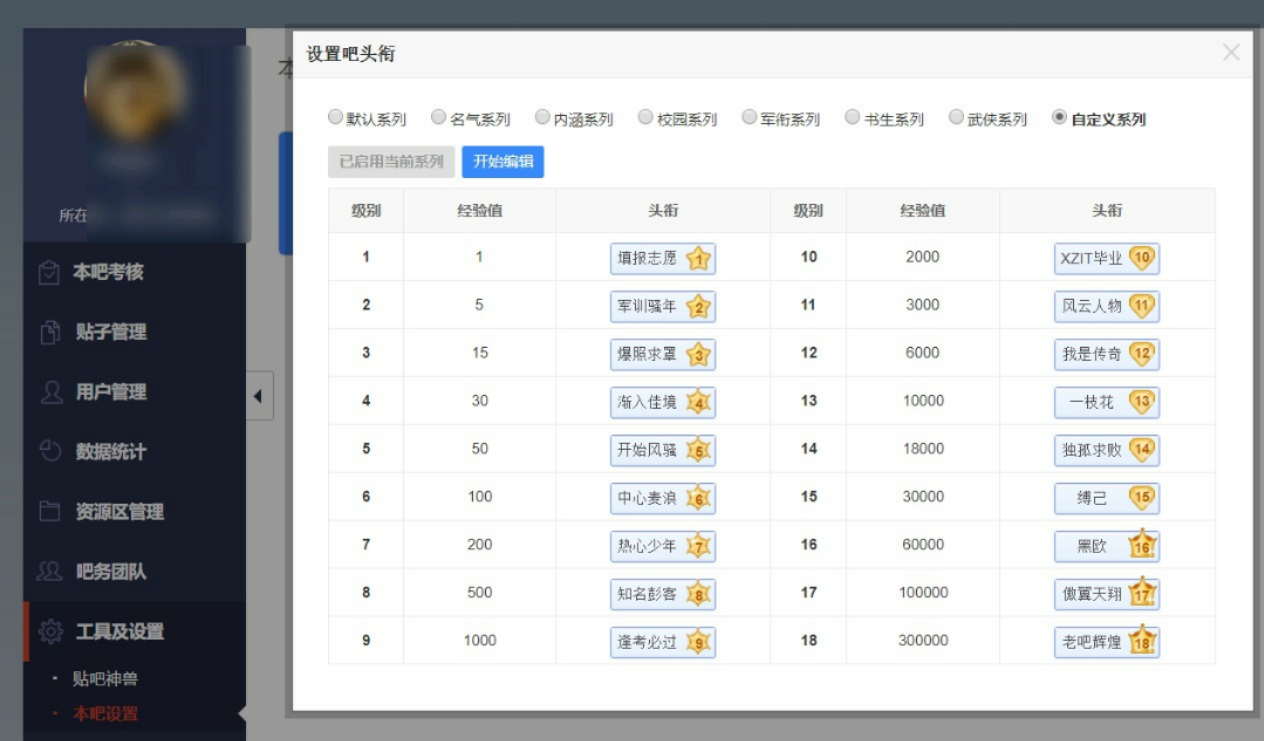Image resolution: width=1264 pixels, height=741 pixels.
Task: Click the 数据统计 chart icon
Action: (x=50, y=451)
